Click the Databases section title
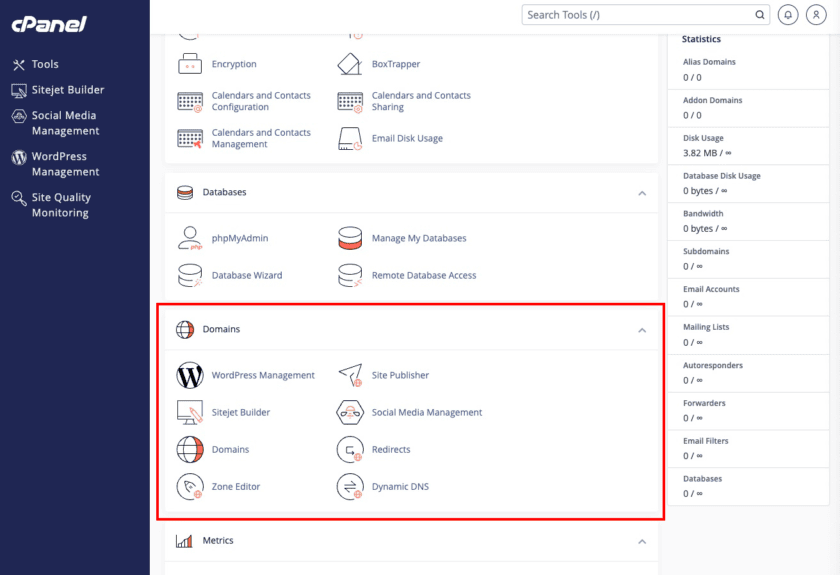Image resolution: width=840 pixels, height=575 pixels. point(224,192)
